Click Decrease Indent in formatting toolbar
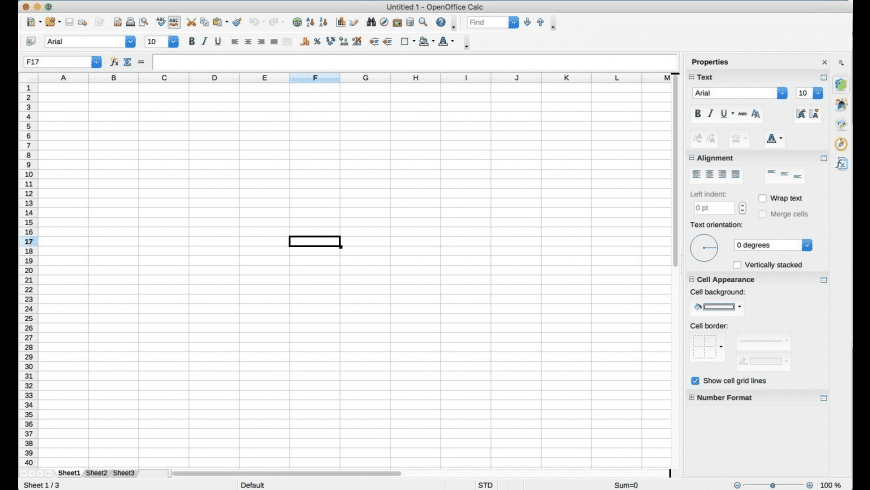870x490 pixels. pyautogui.click(x=375, y=42)
